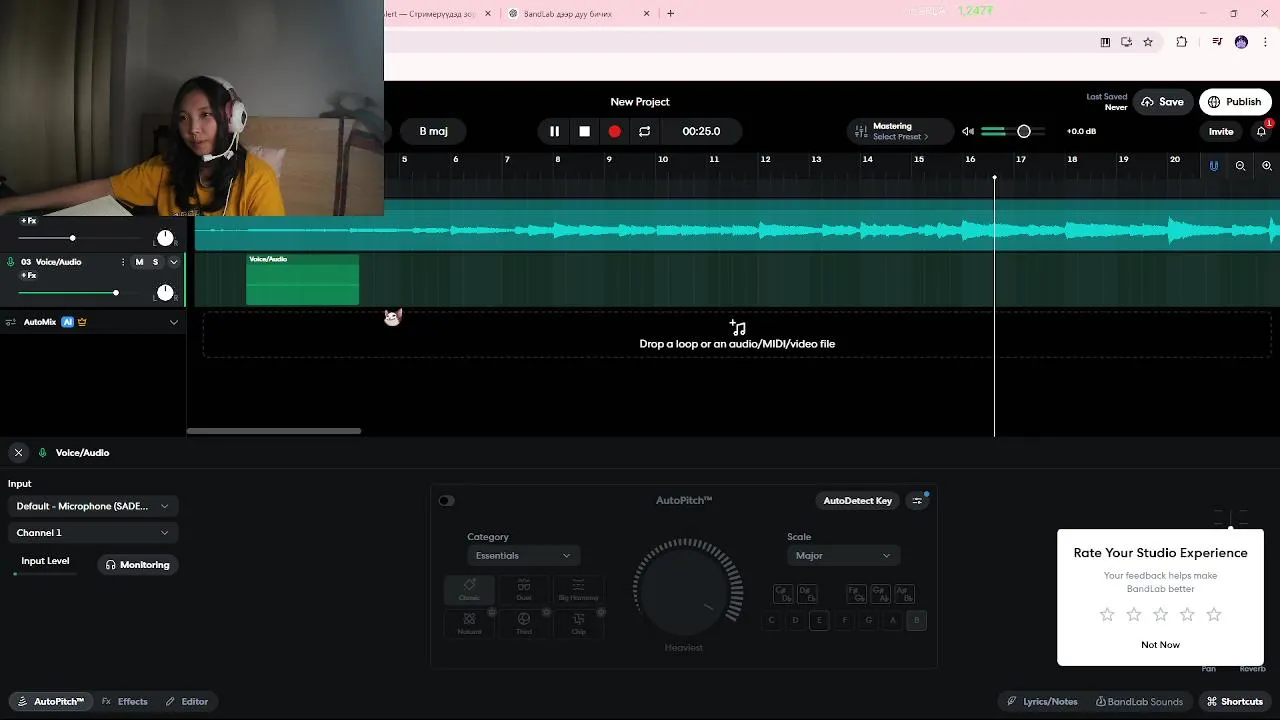Viewport: 1280px width, 720px height.
Task: Rate five stars in feedback popup
Action: 1214,615
